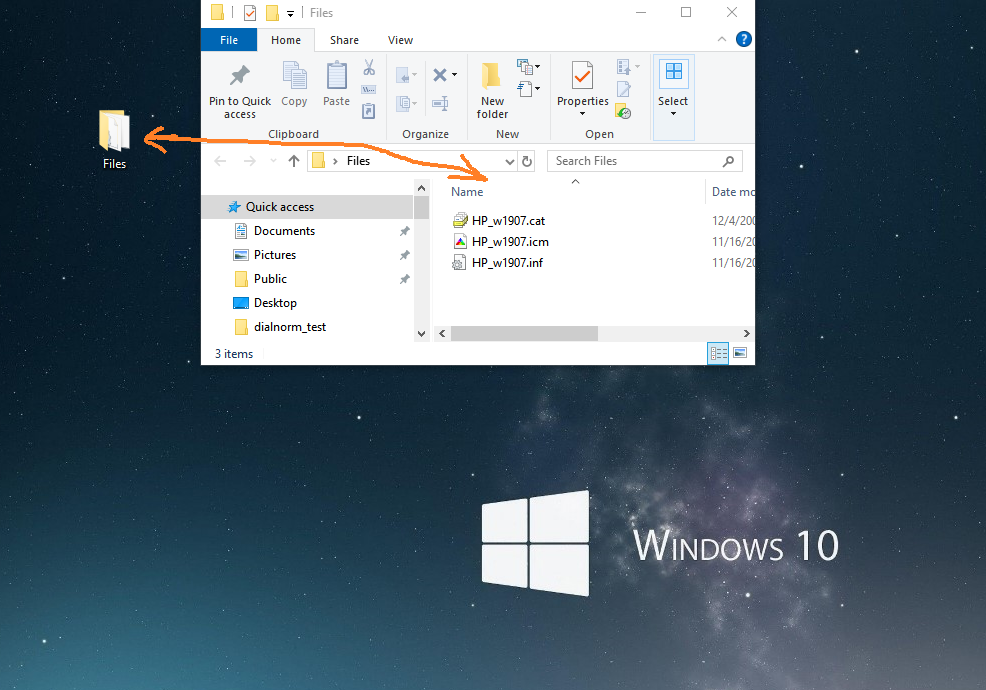Expand the Select dropdown arrow
Image resolution: width=986 pixels, height=690 pixels.
[673, 114]
